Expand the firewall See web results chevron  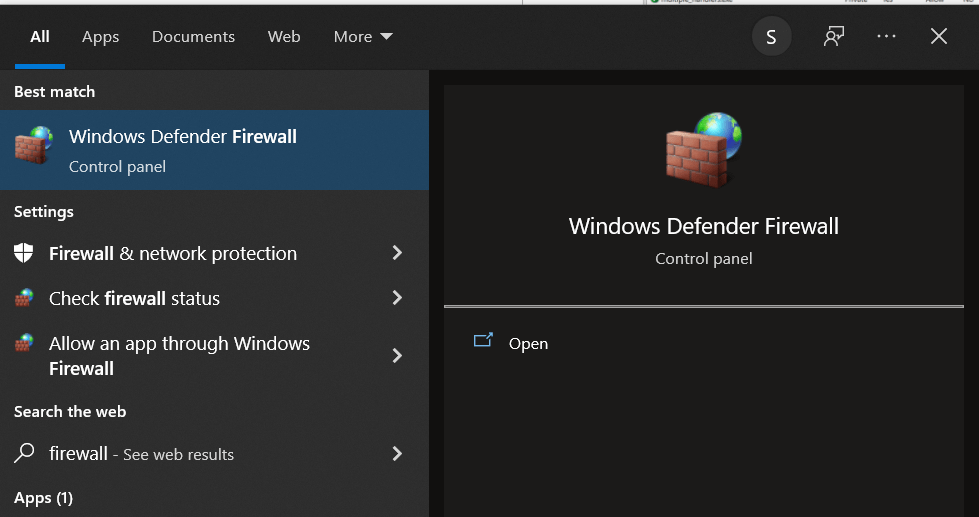point(397,453)
